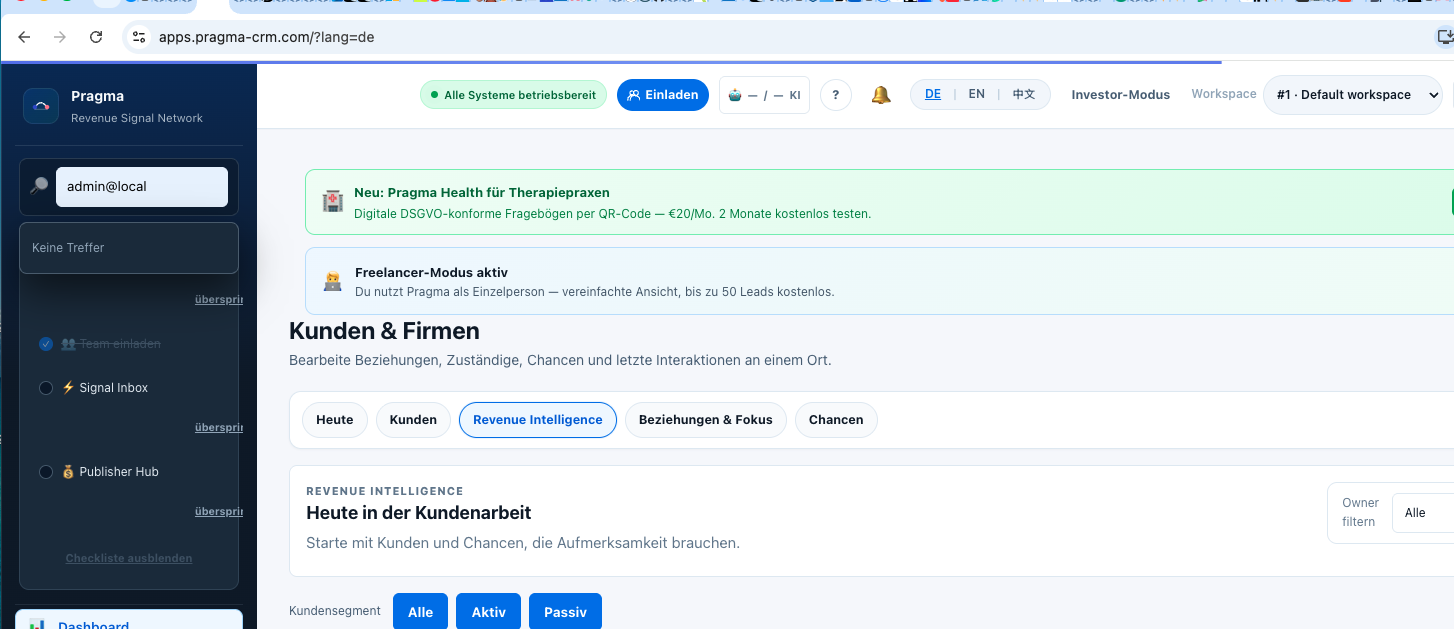
Task: Click Checkliste ausblenden link
Action: 129,558
